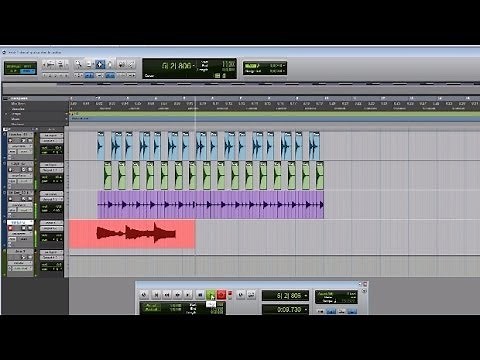Click Fast Forward in the transport window
Image resolution: width=480 pixels, height=360 pixels.
click(177, 295)
